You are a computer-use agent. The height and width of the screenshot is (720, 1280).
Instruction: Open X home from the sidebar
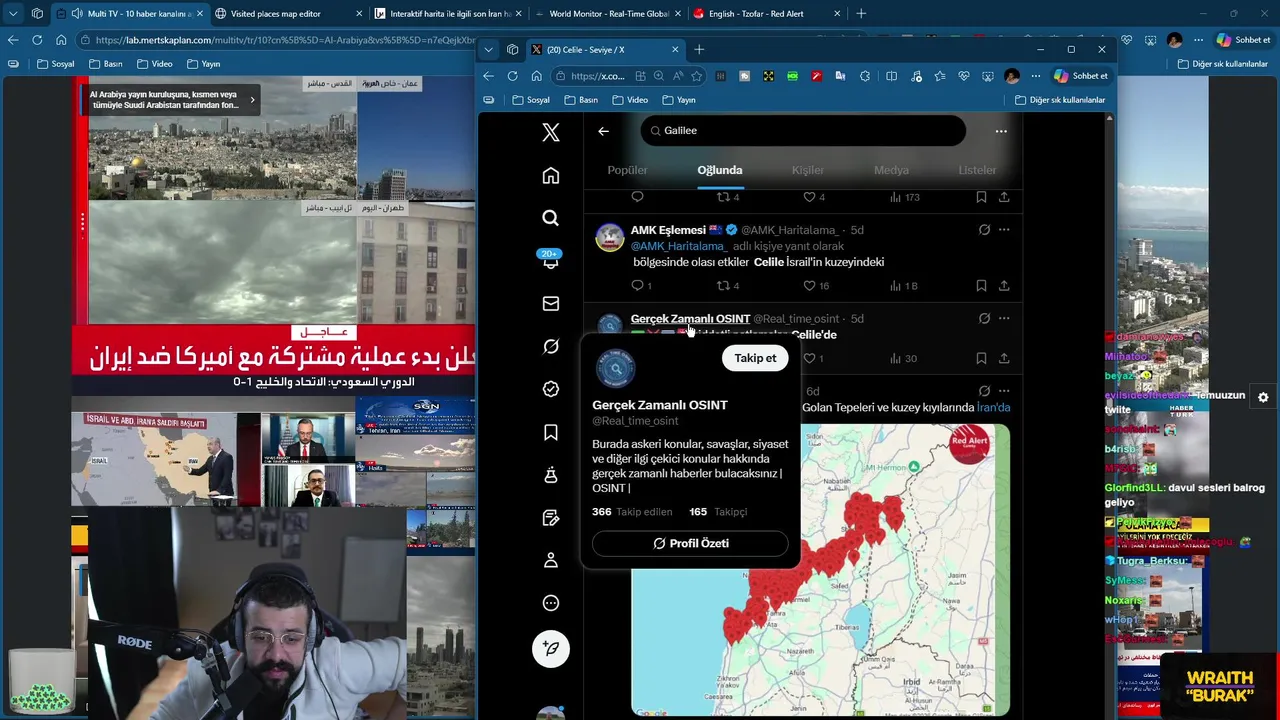coord(551,176)
